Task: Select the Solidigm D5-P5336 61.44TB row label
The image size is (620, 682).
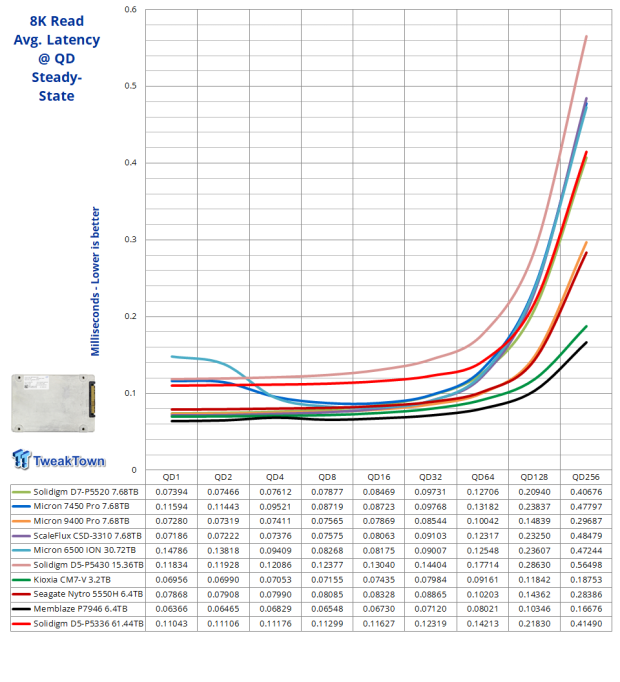Action: click(x=88, y=624)
